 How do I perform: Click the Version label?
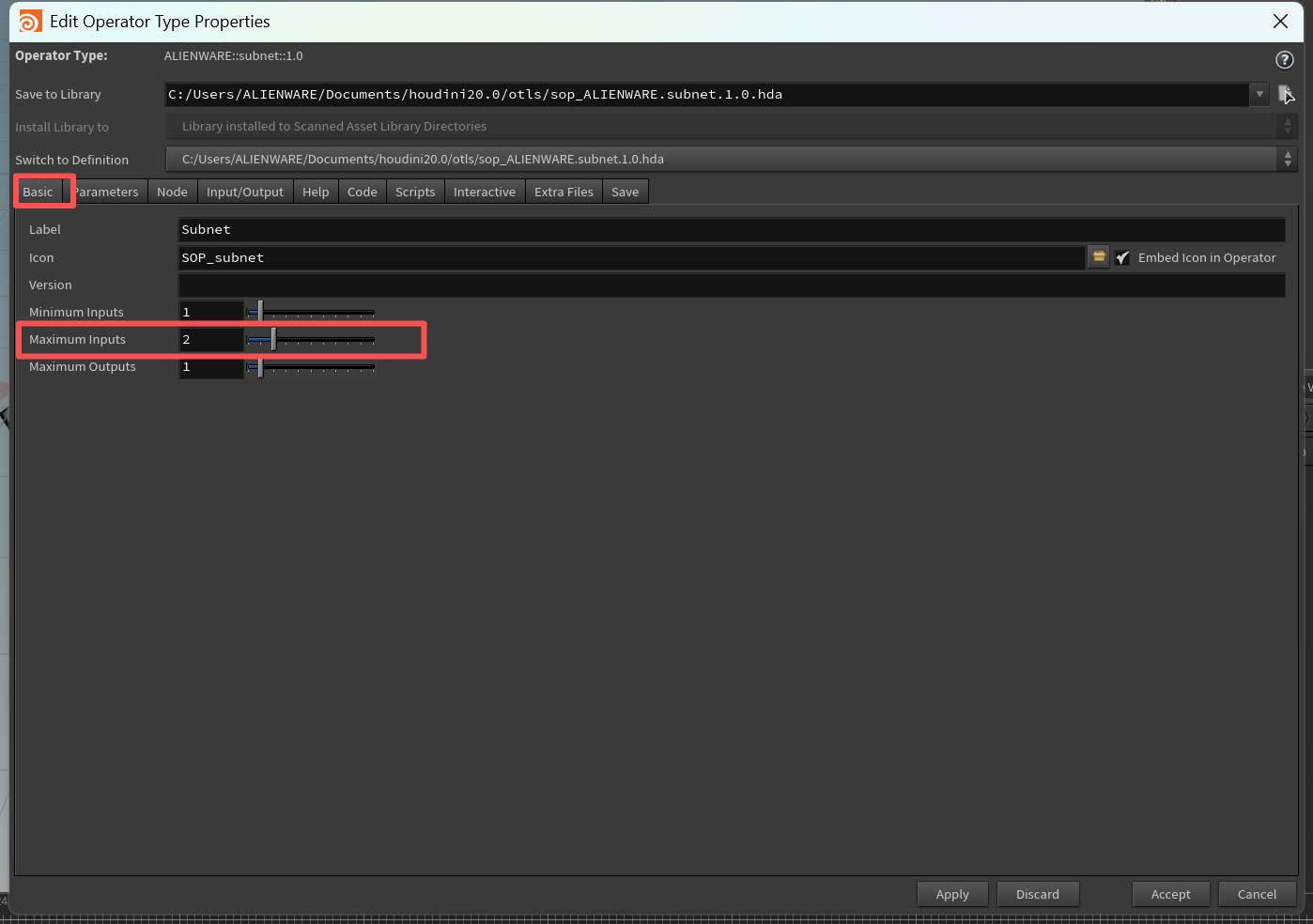coord(51,285)
